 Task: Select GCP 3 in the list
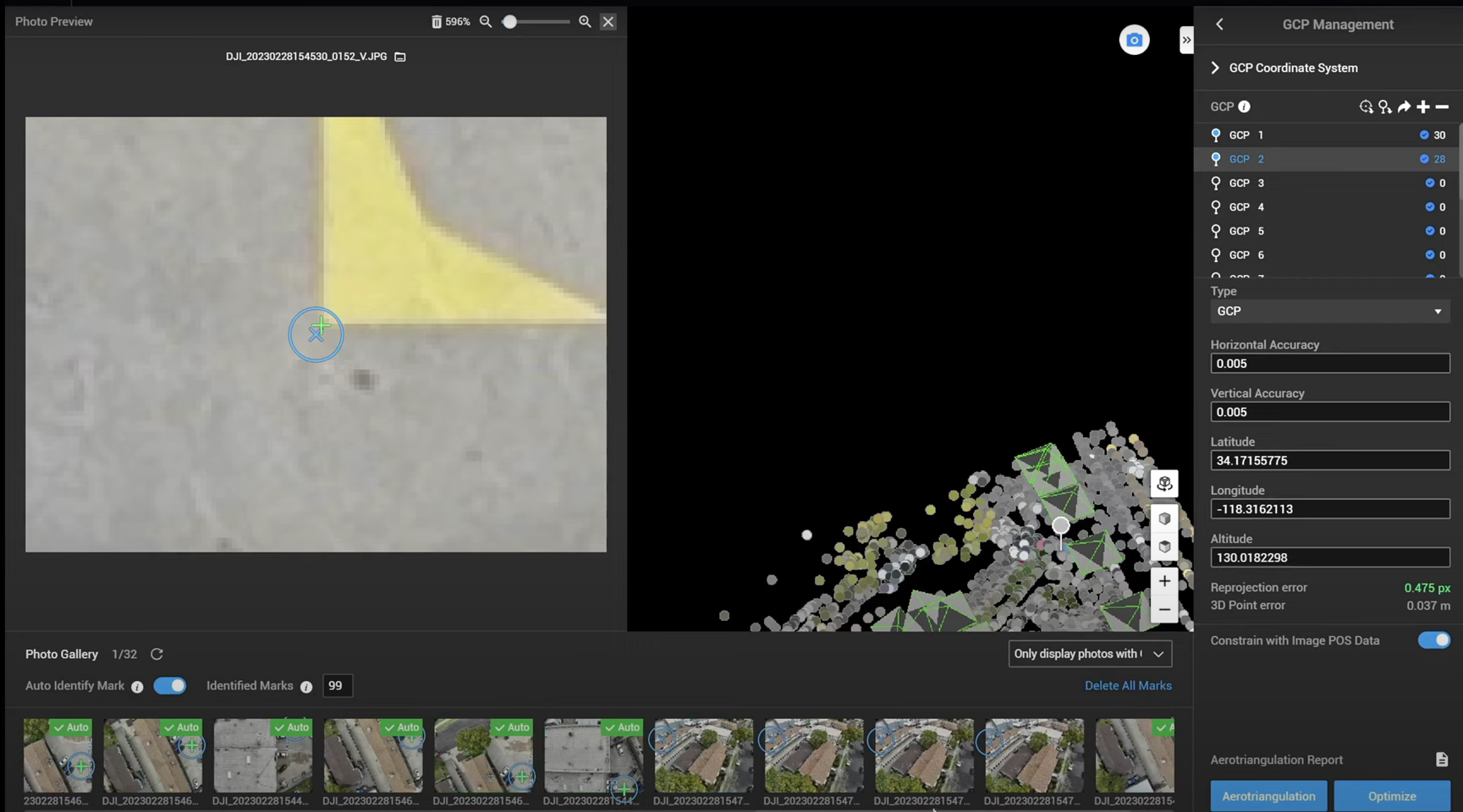[x=1325, y=184]
